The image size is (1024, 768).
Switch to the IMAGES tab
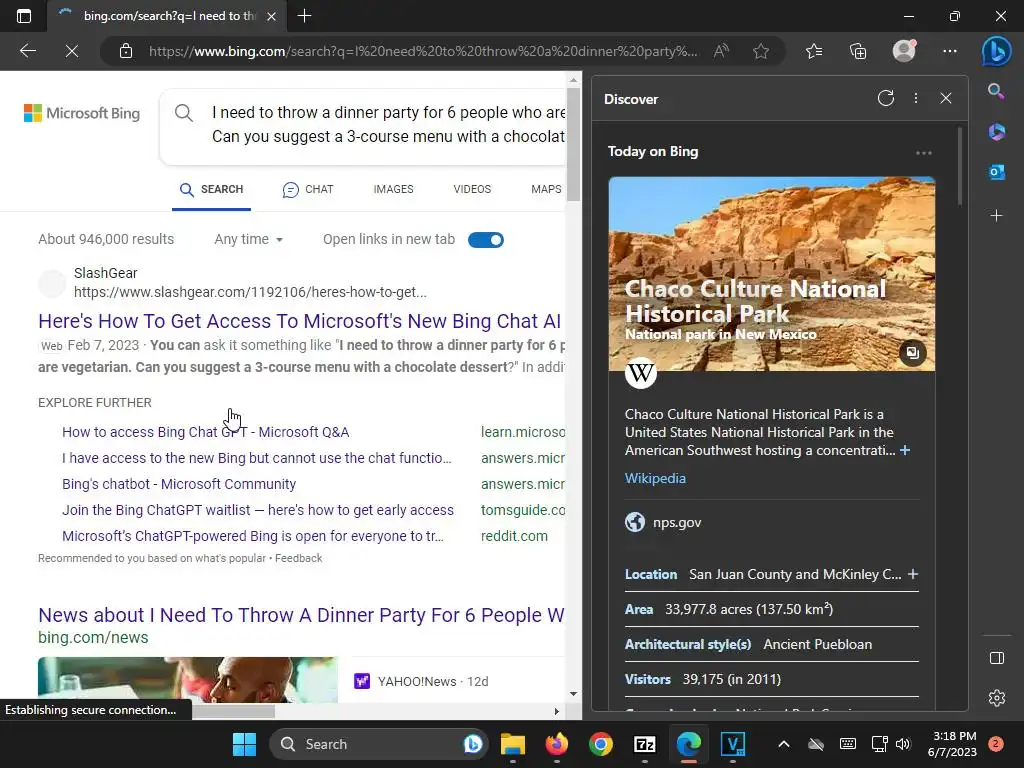click(x=393, y=189)
